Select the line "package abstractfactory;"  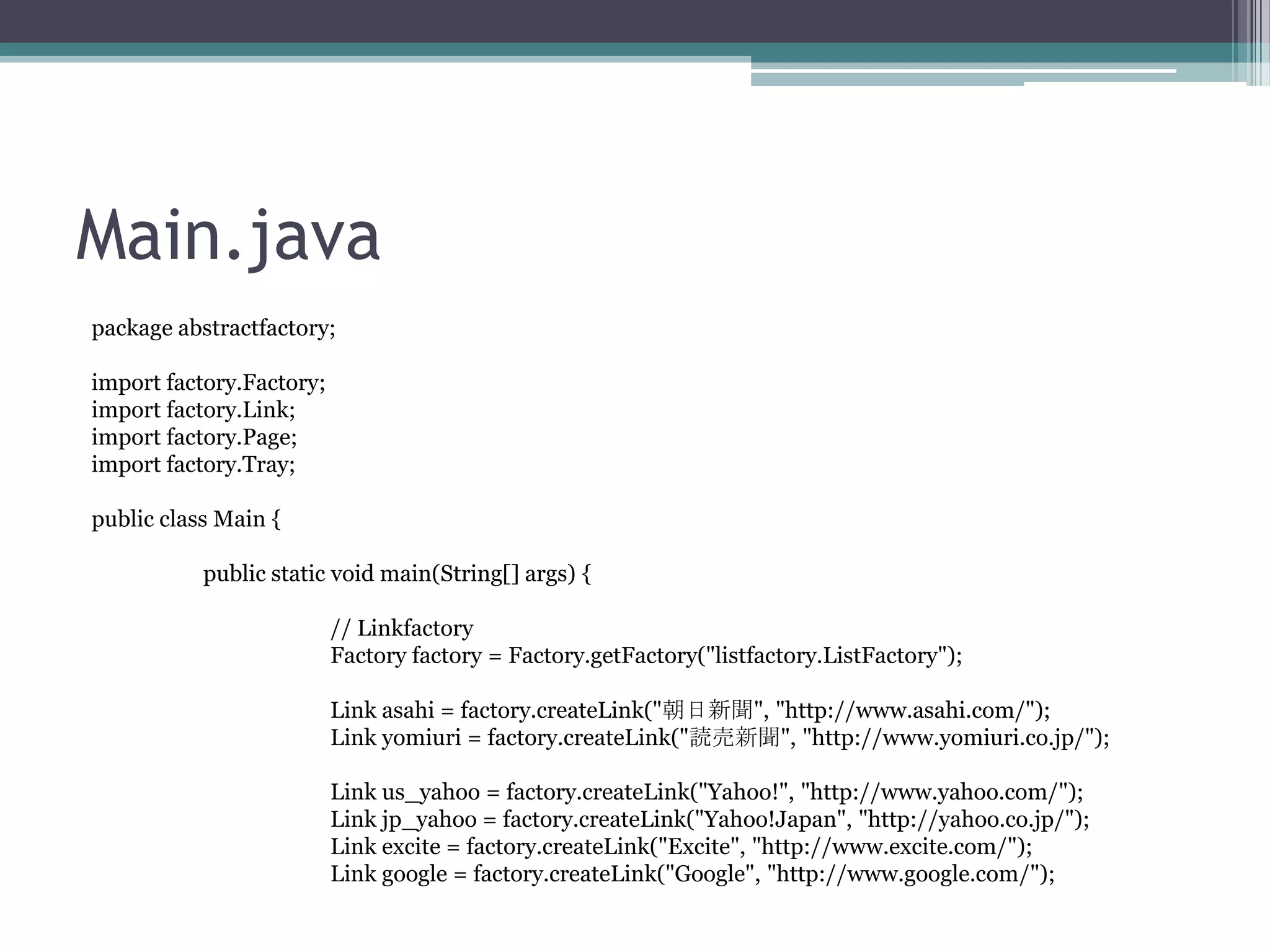[x=213, y=328]
